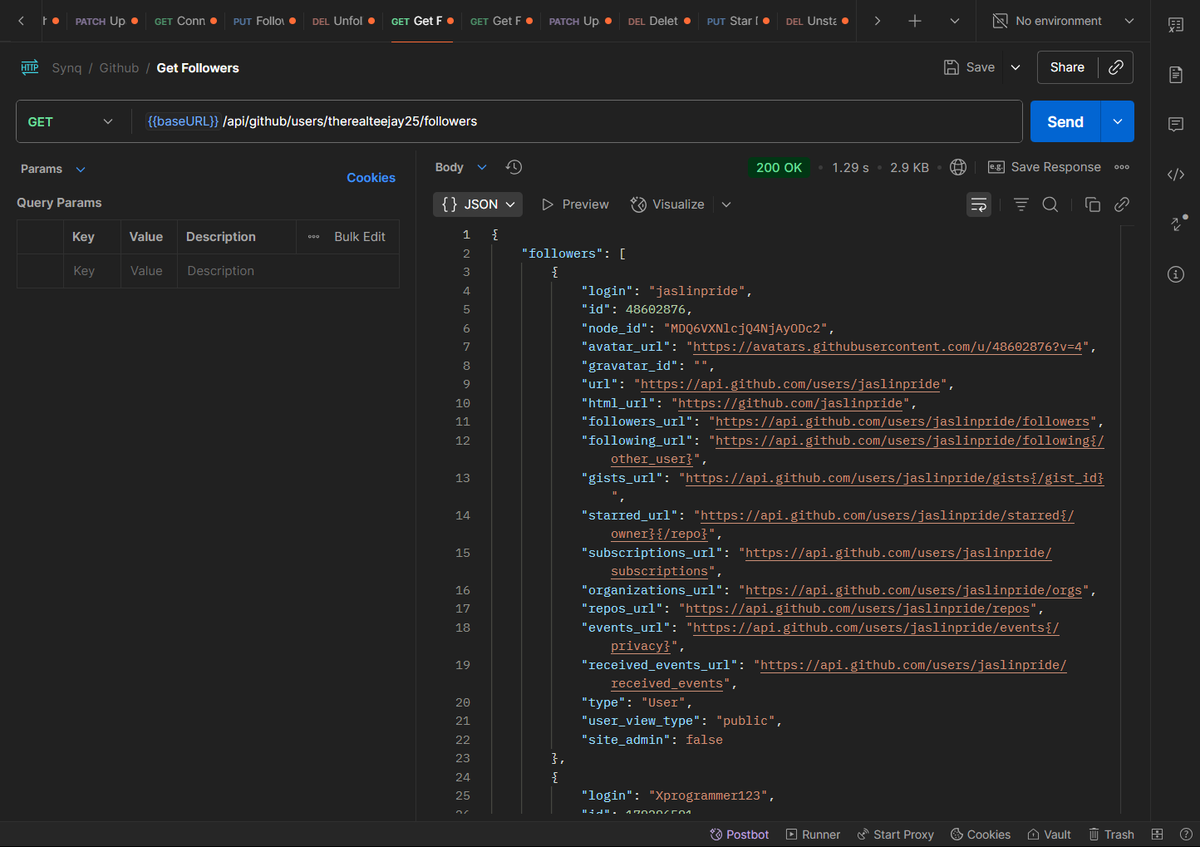
Task: Expand the Send button options arrow
Action: (1117, 121)
